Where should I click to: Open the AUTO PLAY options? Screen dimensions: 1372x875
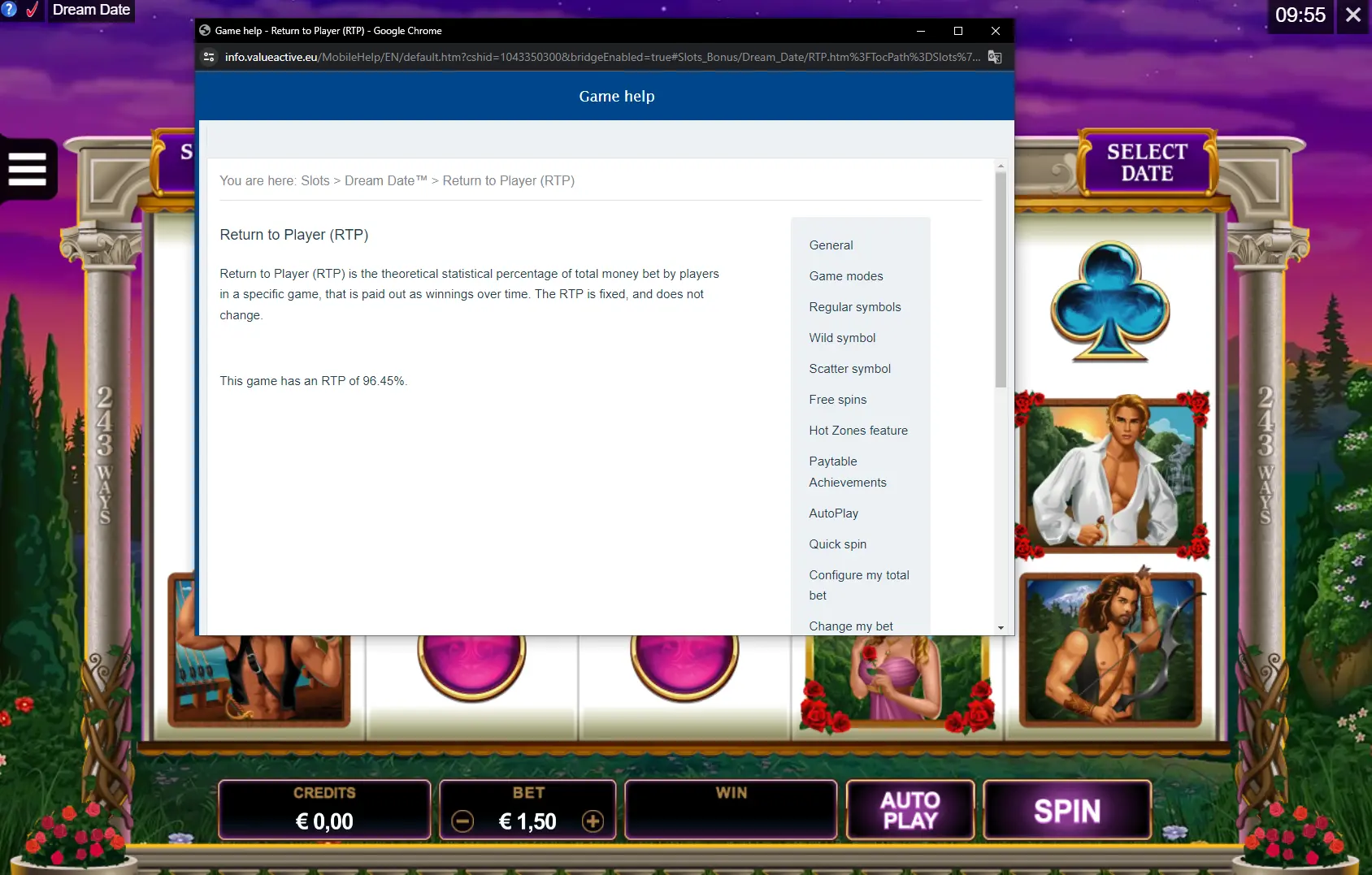(x=910, y=810)
